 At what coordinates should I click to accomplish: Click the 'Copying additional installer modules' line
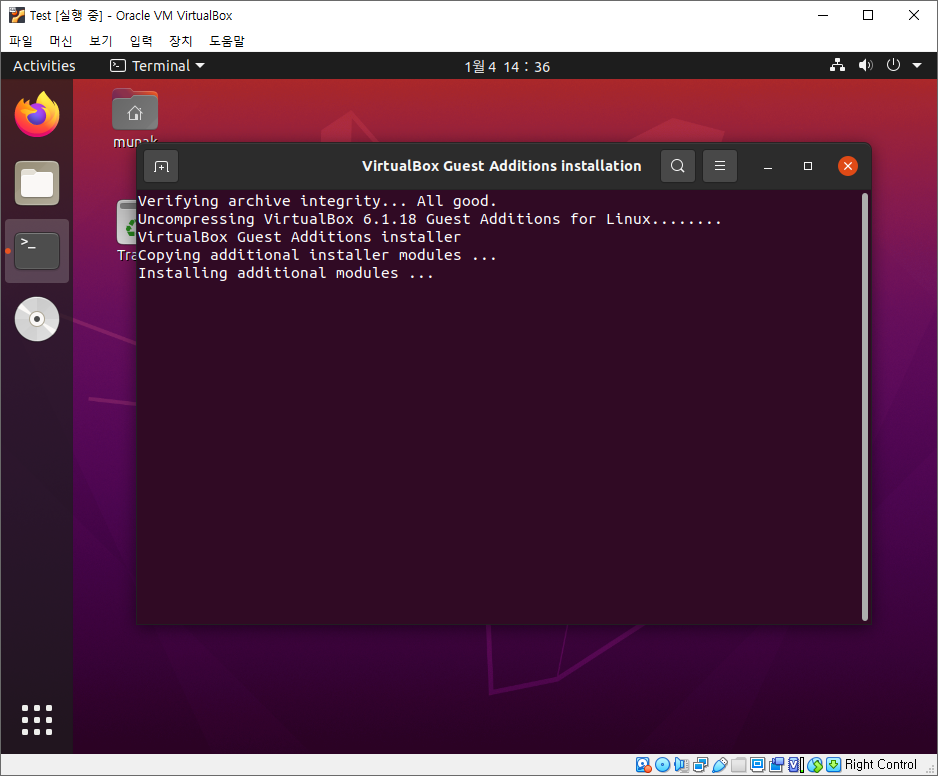pos(317,255)
